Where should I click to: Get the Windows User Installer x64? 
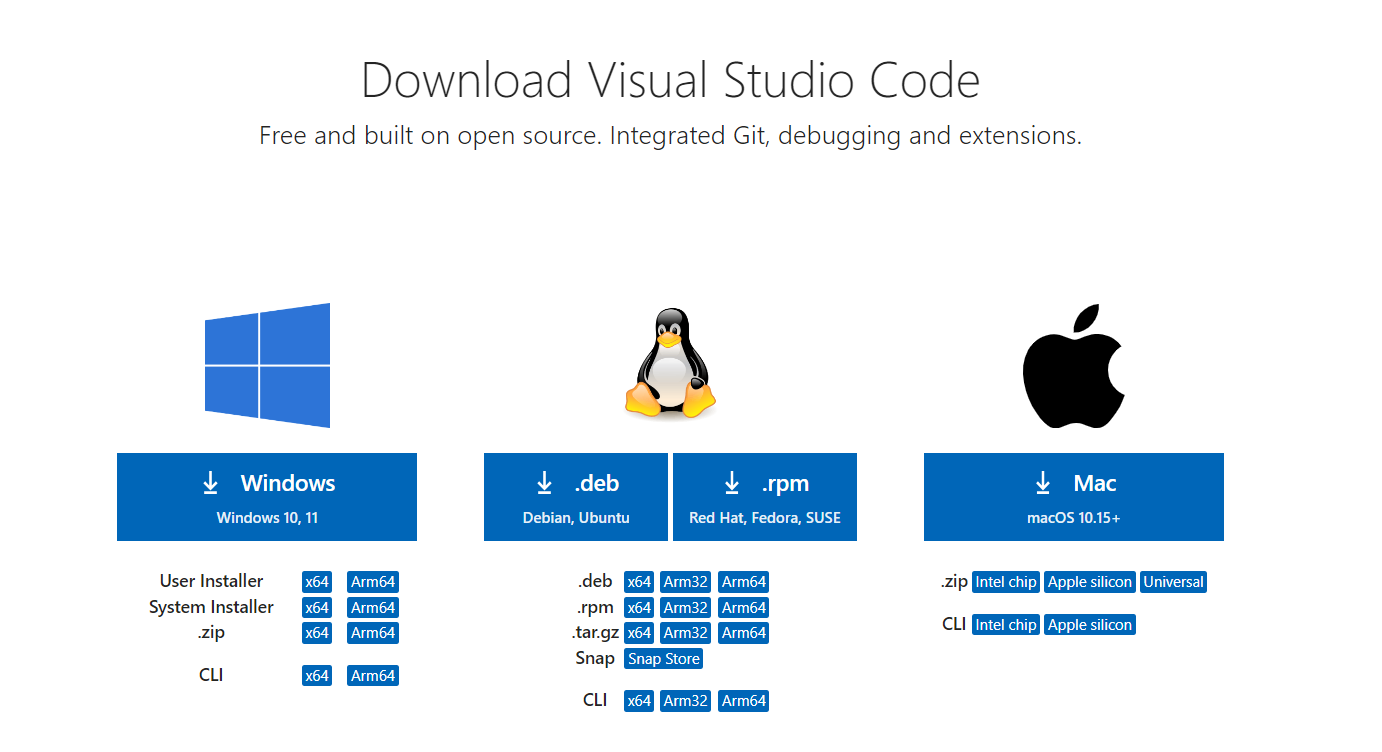pyautogui.click(x=317, y=582)
